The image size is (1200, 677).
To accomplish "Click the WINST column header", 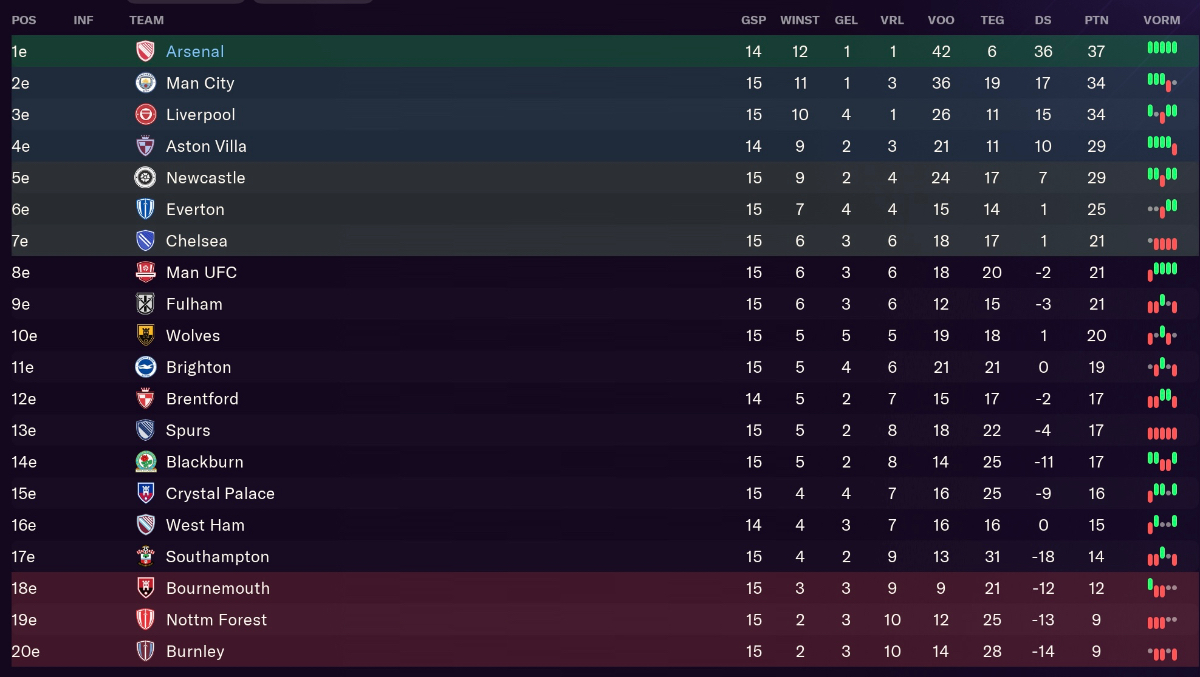I will click(800, 20).
